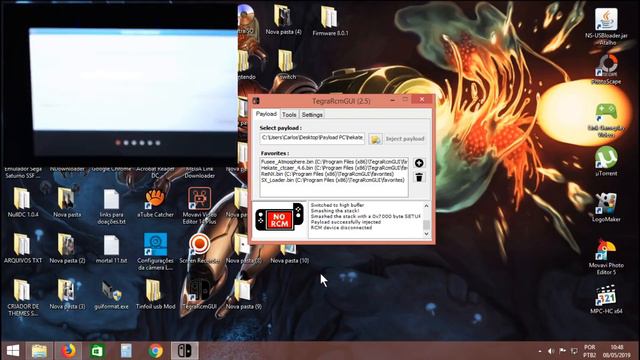The width and height of the screenshot is (640, 360).
Task: Open the CRIADOR DE THEMES folder
Action: (23, 298)
